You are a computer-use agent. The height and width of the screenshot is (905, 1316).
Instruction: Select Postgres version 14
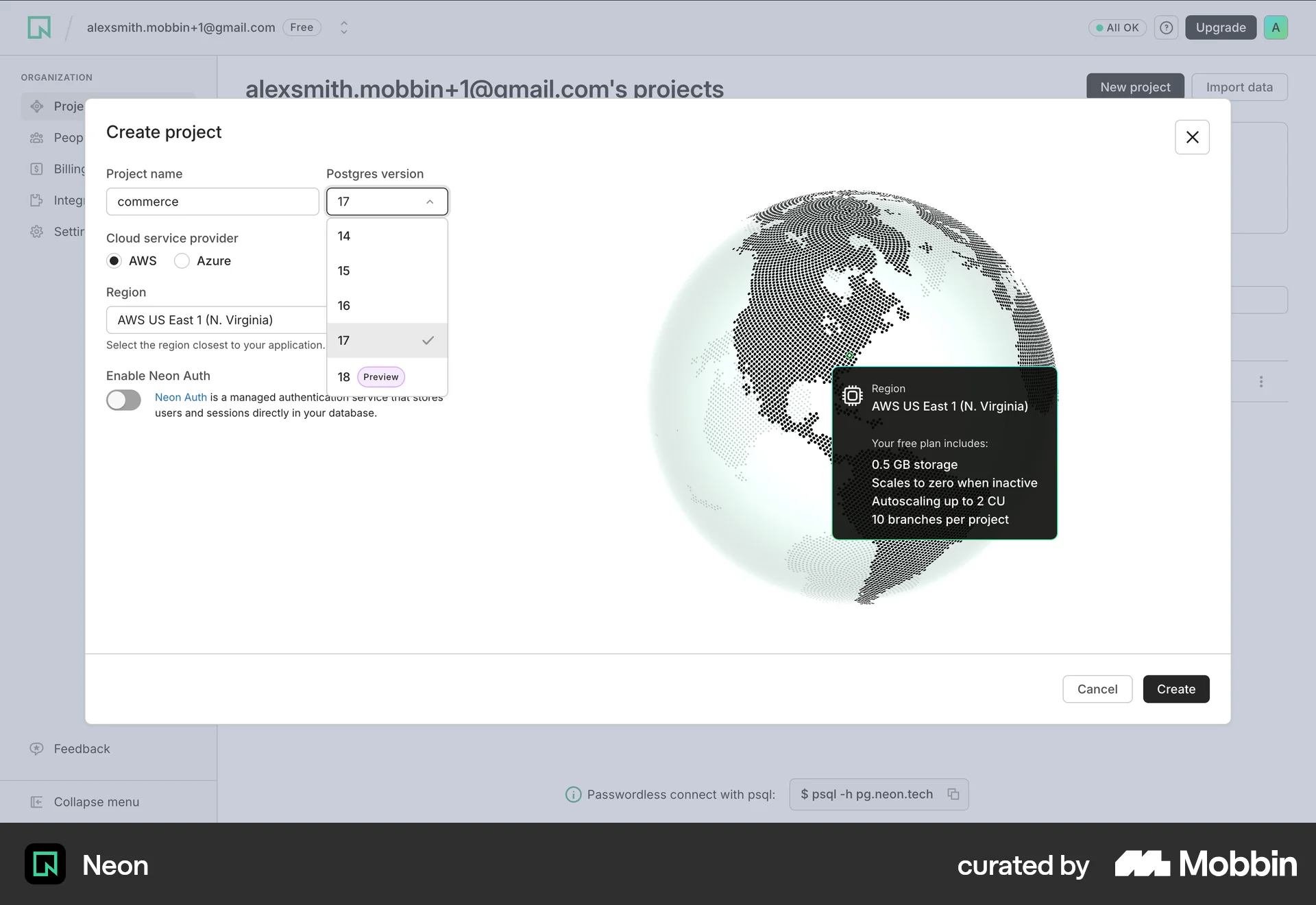coord(387,236)
